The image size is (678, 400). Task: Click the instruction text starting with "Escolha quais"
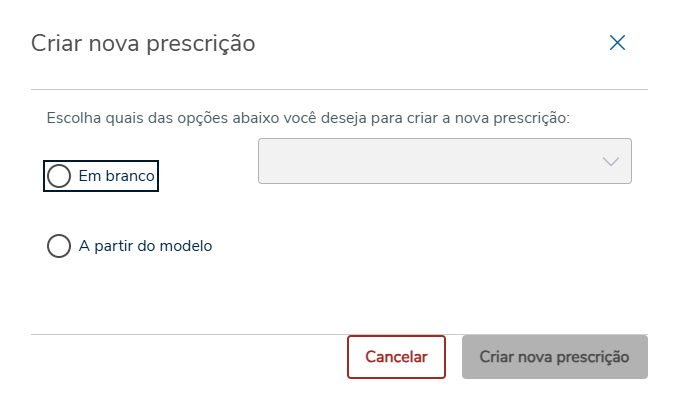point(308,118)
